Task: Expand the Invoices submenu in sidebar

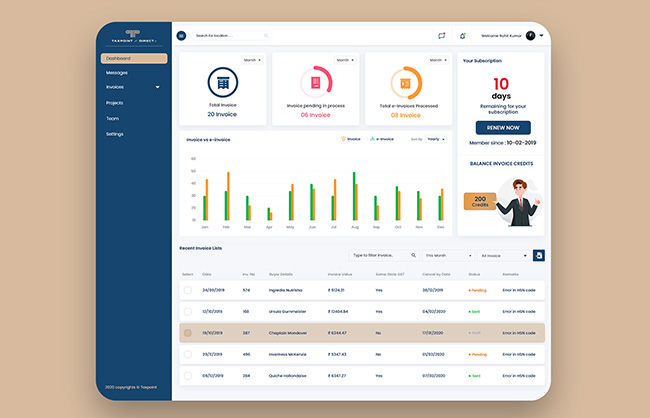Action: click(157, 88)
